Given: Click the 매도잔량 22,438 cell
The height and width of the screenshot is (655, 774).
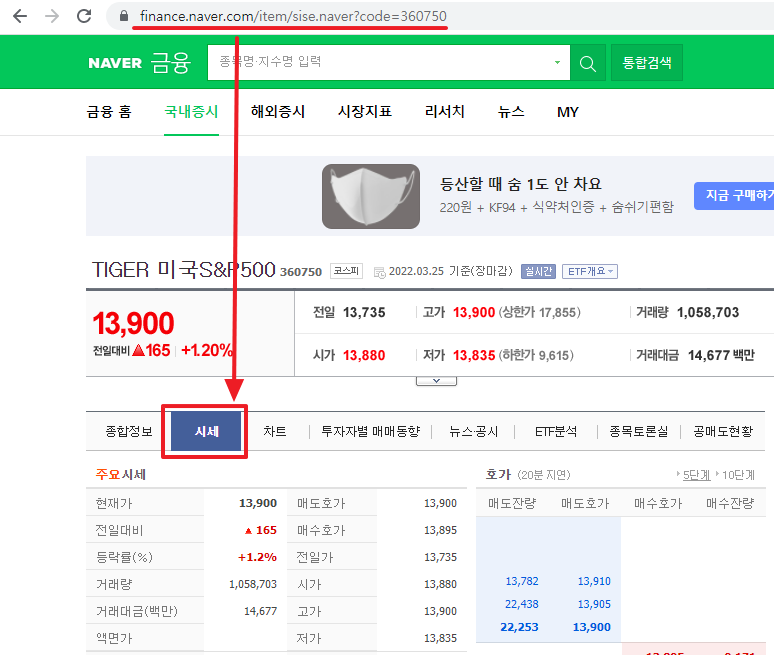Looking at the screenshot, I should coord(522,604).
